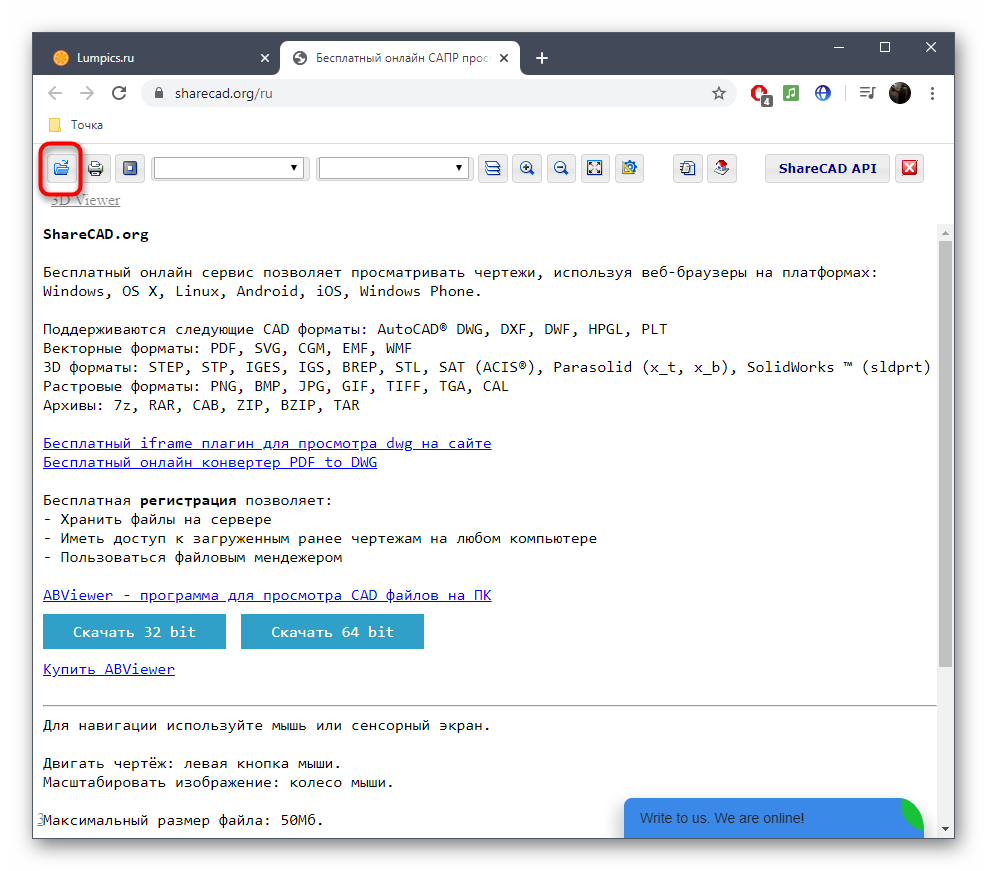Open the ShareCAD API button

click(x=827, y=168)
